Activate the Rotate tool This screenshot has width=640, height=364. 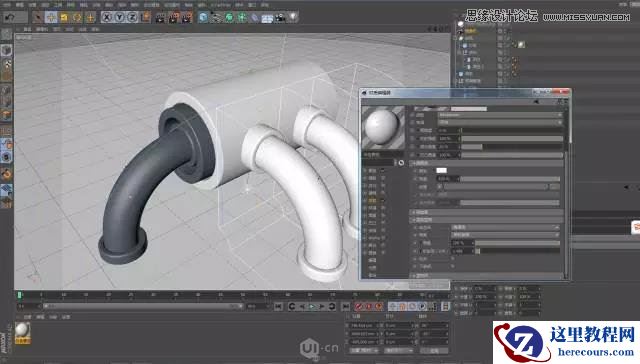(77, 18)
